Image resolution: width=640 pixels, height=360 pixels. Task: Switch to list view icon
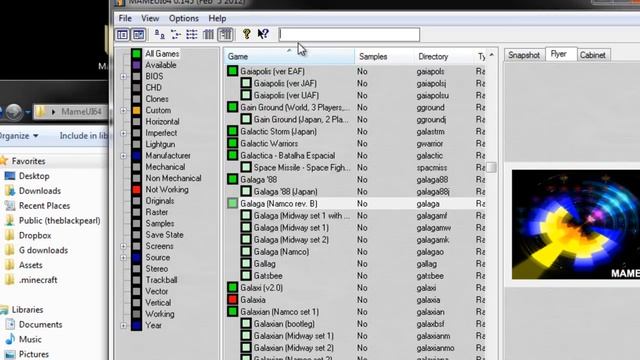click(x=192, y=35)
